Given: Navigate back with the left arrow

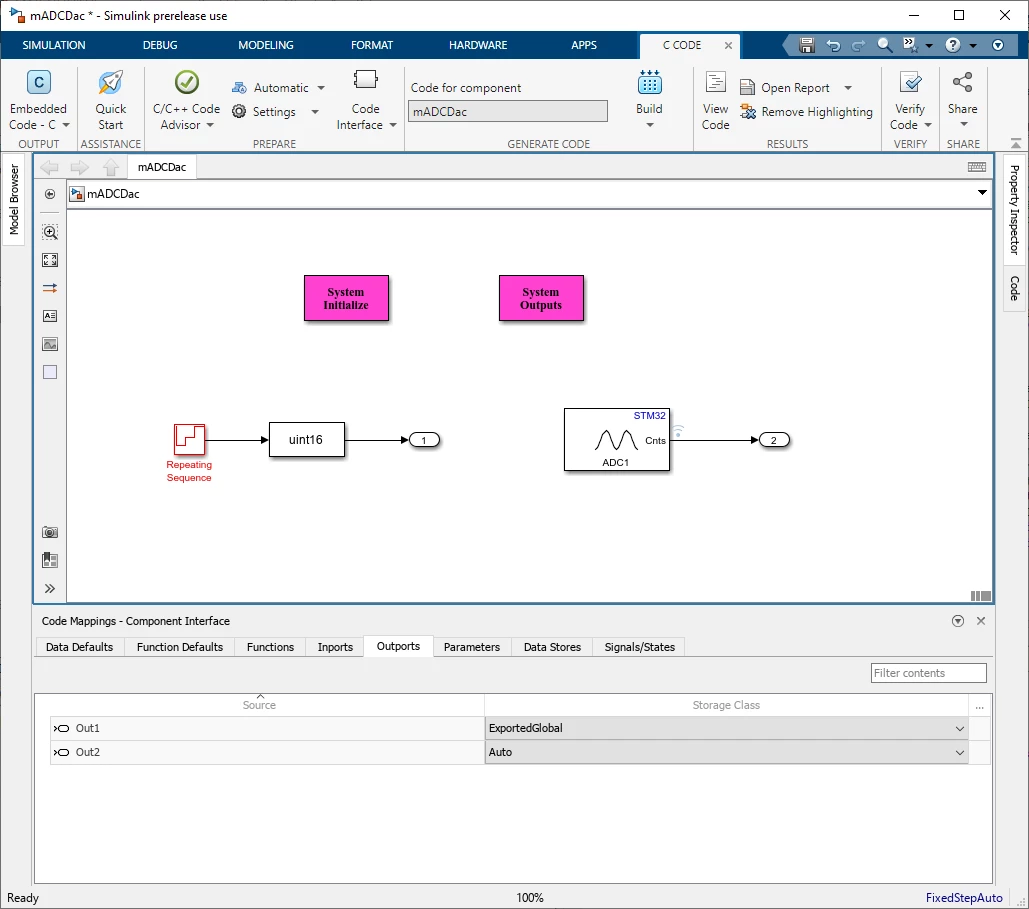Looking at the screenshot, I should (x=49, y=167).
